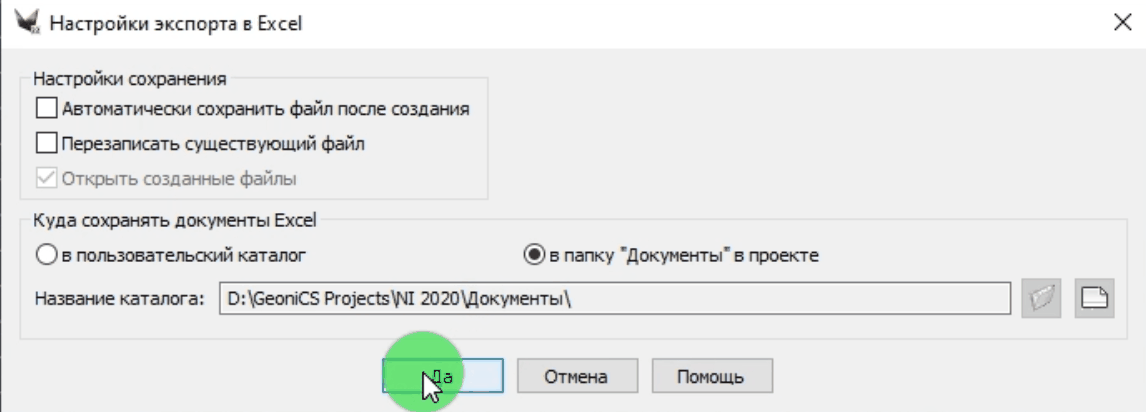The width and height of the screenshot is (1146, 412).
Task: Open help via 'Помощь' button
Action: click(x=711, y=377)
